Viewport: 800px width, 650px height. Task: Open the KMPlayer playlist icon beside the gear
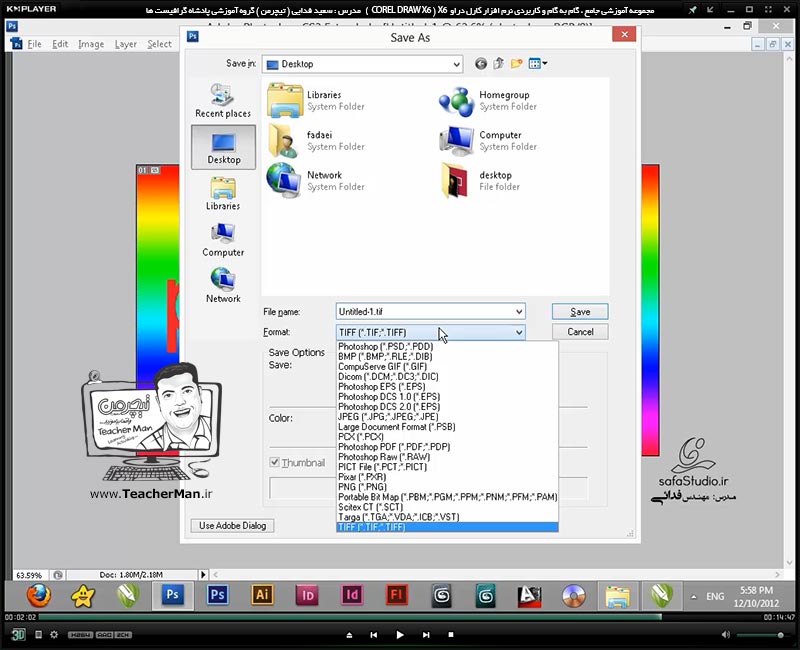(38, 635)
